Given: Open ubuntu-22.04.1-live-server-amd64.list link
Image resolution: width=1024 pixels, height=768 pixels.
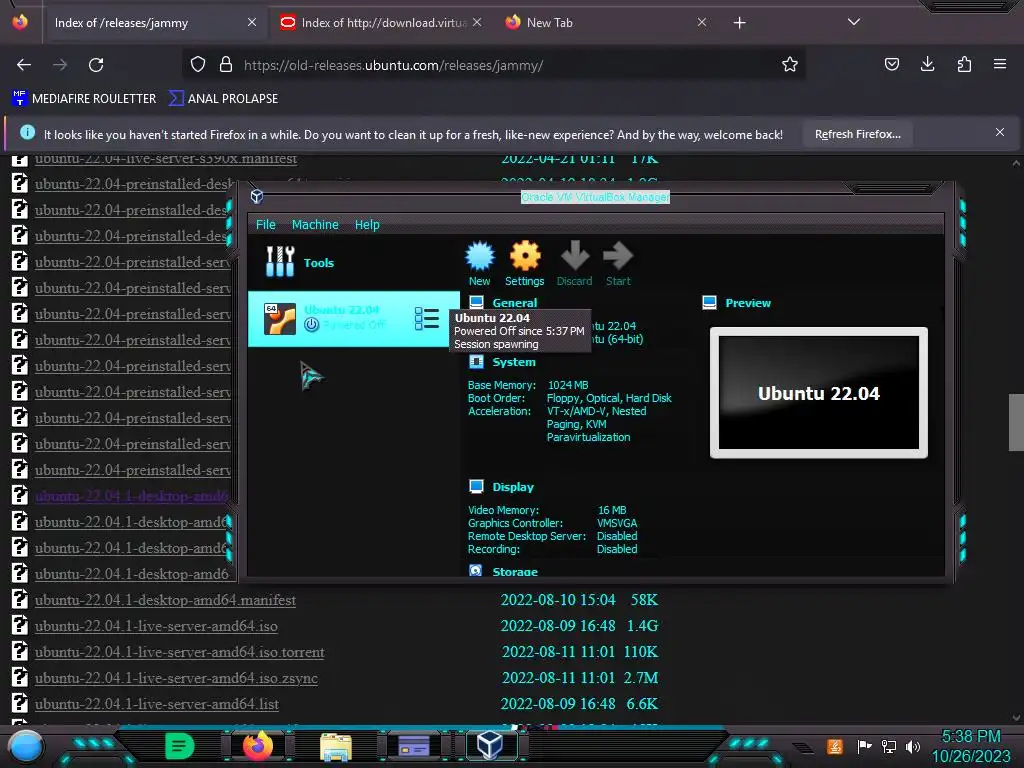Looking at the screenshot, I should pos(157,704).
